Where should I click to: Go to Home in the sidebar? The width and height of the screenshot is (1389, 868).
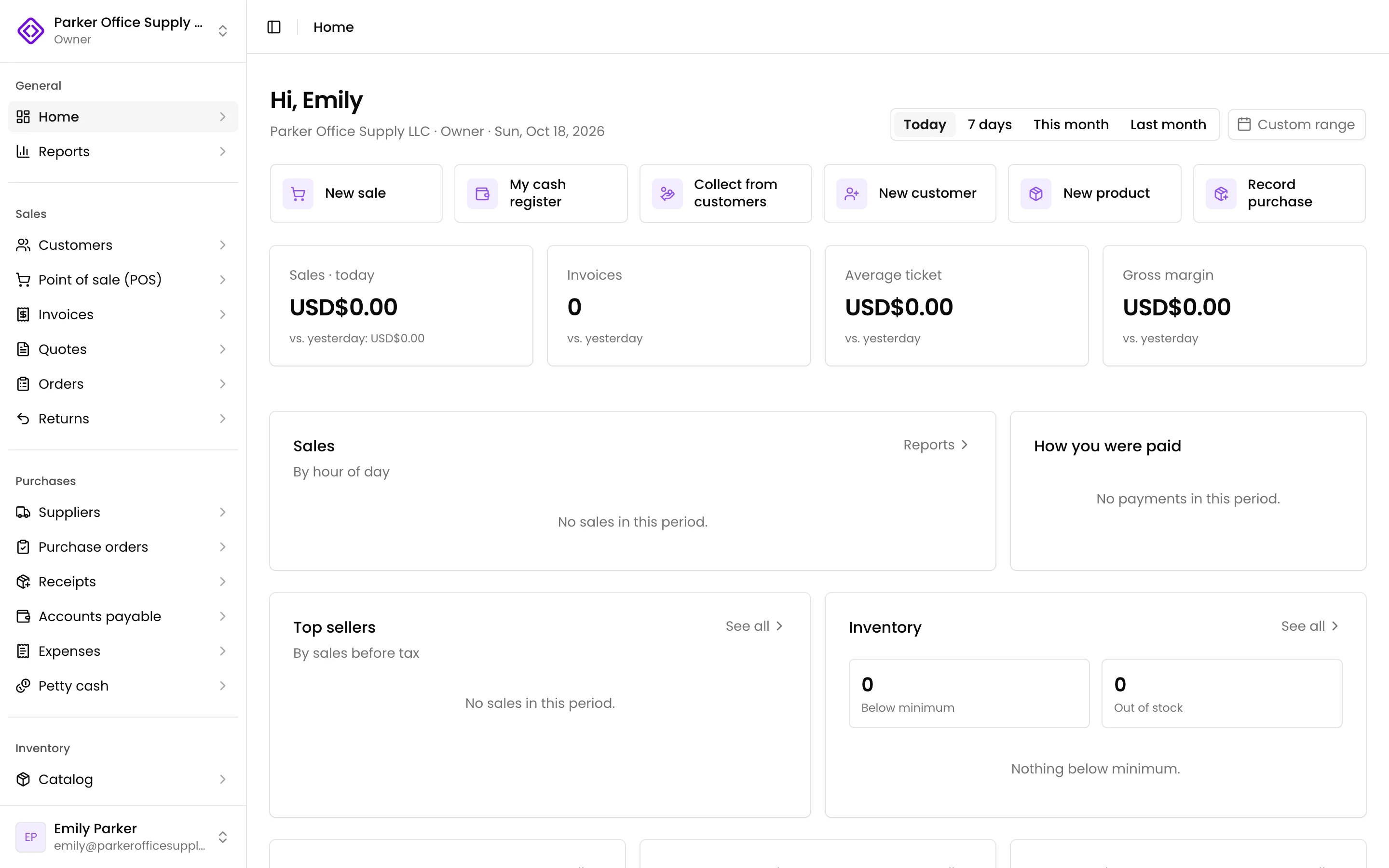click(123, 117)
